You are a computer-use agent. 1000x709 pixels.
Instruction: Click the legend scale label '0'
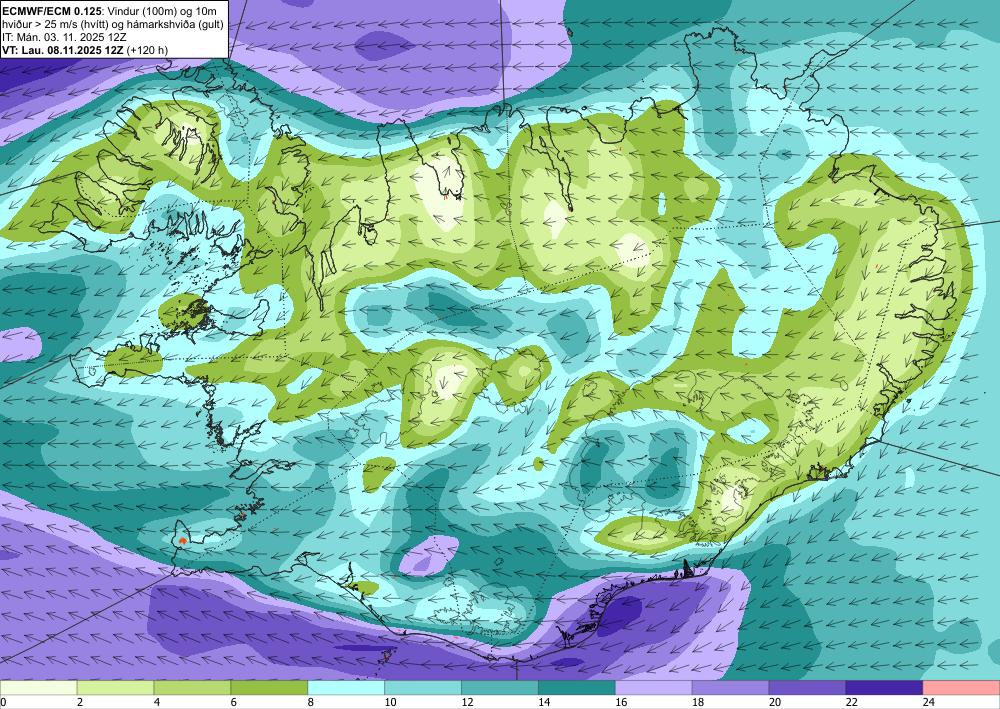click(3, 702)
